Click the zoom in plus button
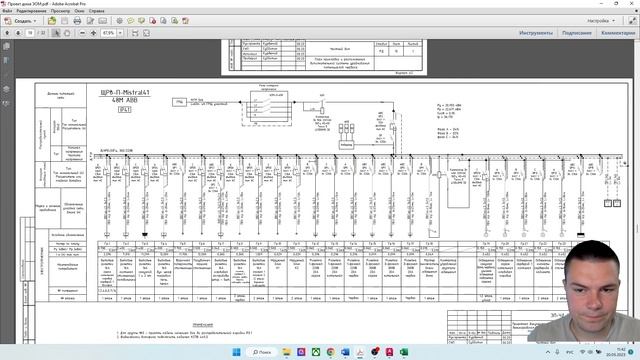The image size is (640, 360). pos(93,33)
